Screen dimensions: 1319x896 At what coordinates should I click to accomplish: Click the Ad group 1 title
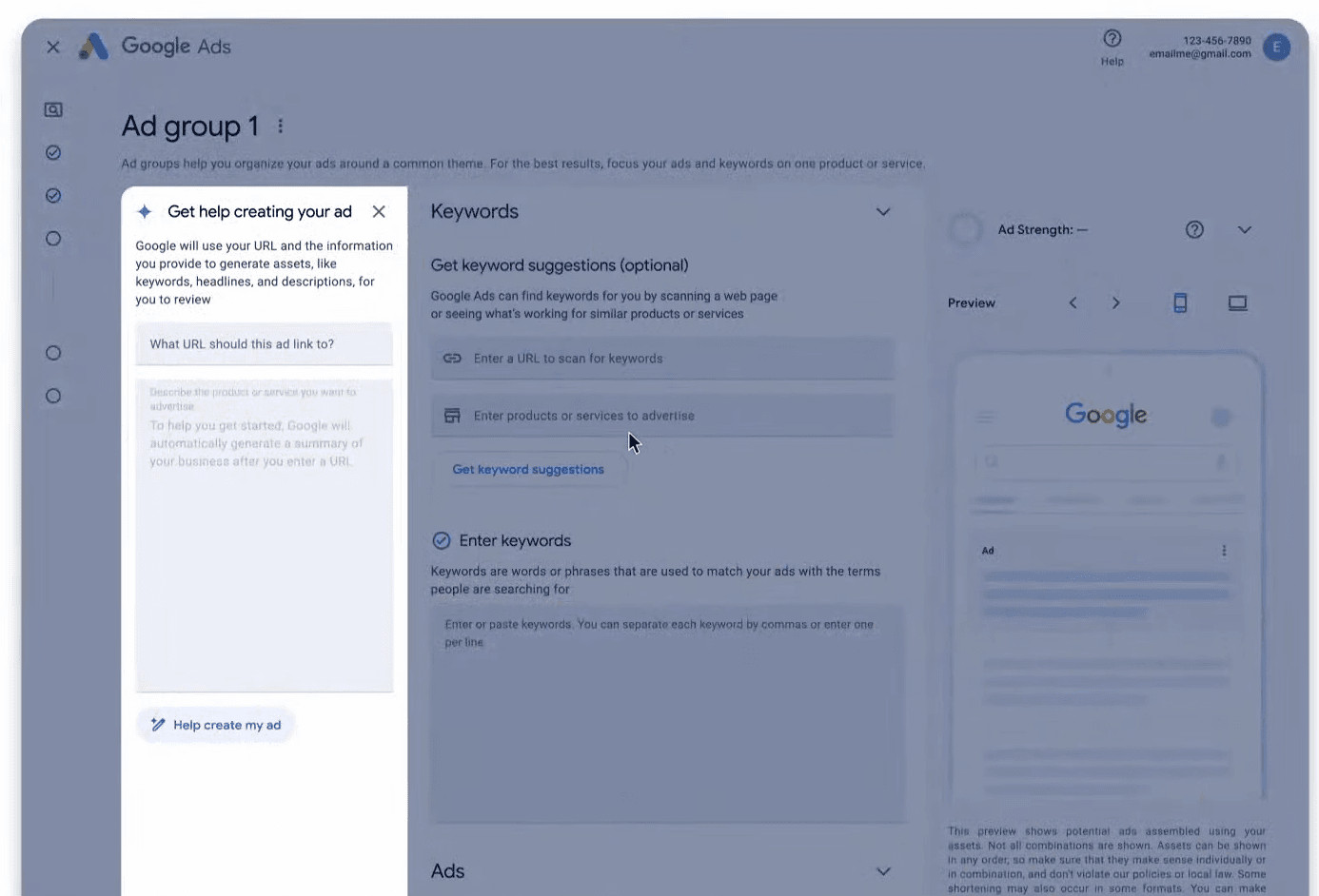[x=189, y=126]
